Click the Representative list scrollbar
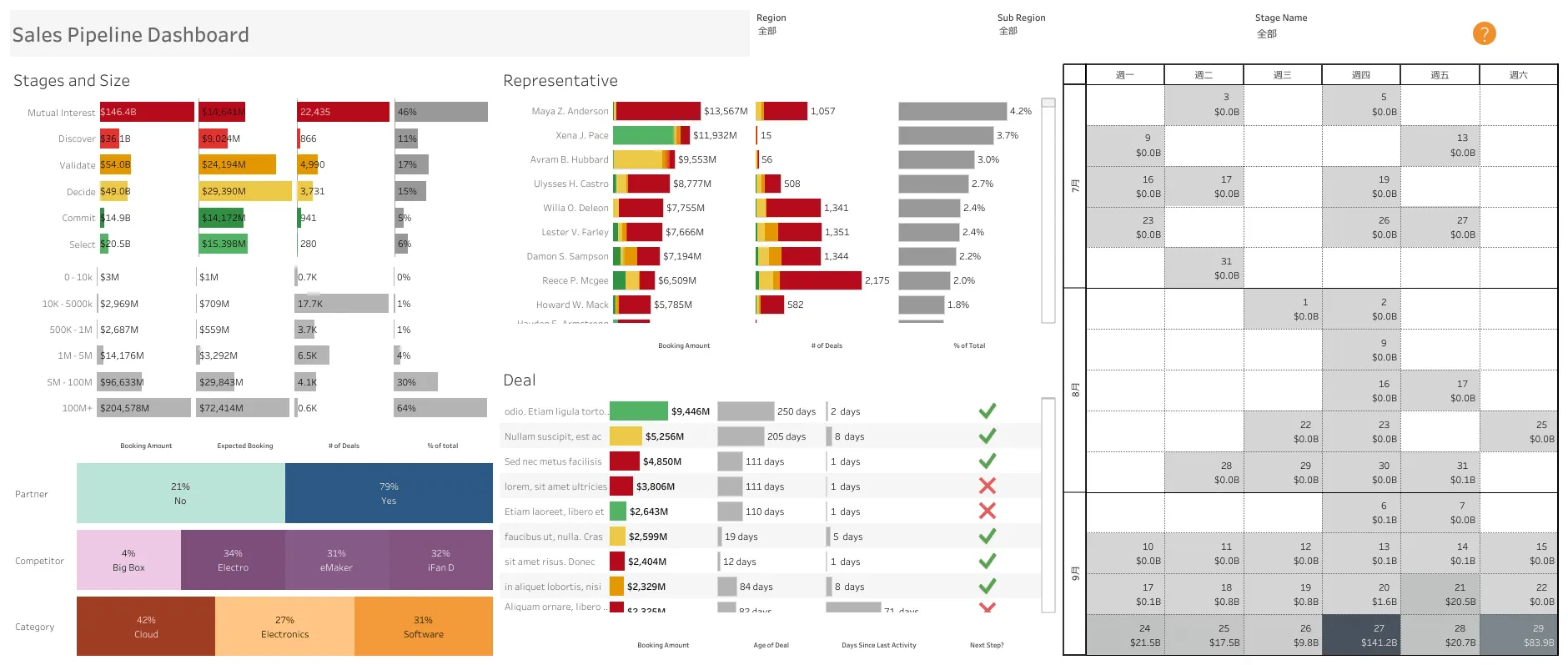This screenshot has width=1568, height=665. [1048, 210]
